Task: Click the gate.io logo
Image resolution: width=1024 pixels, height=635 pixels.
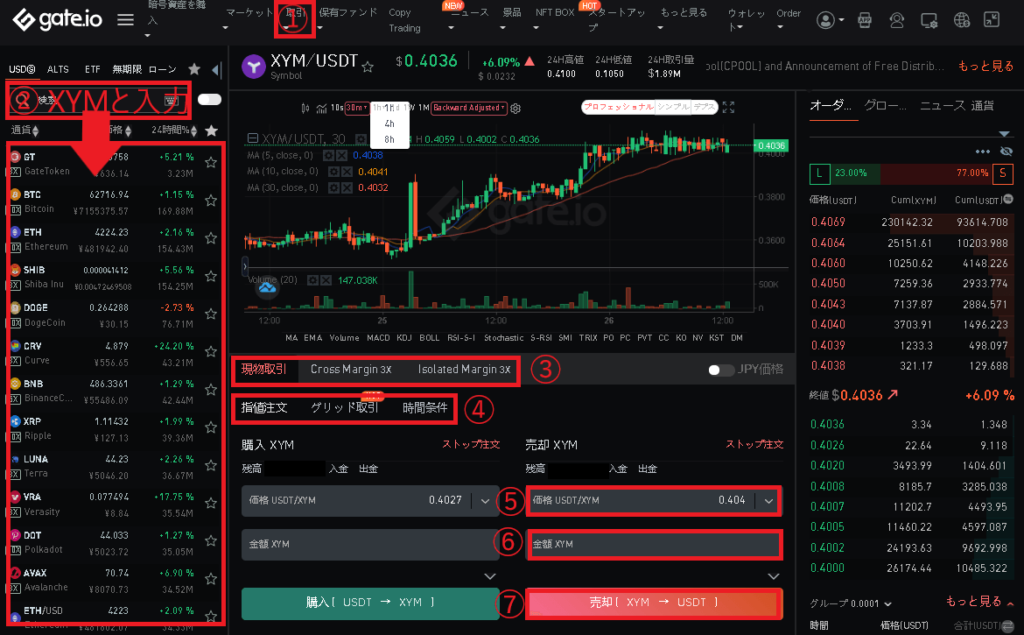Action: 57,20
